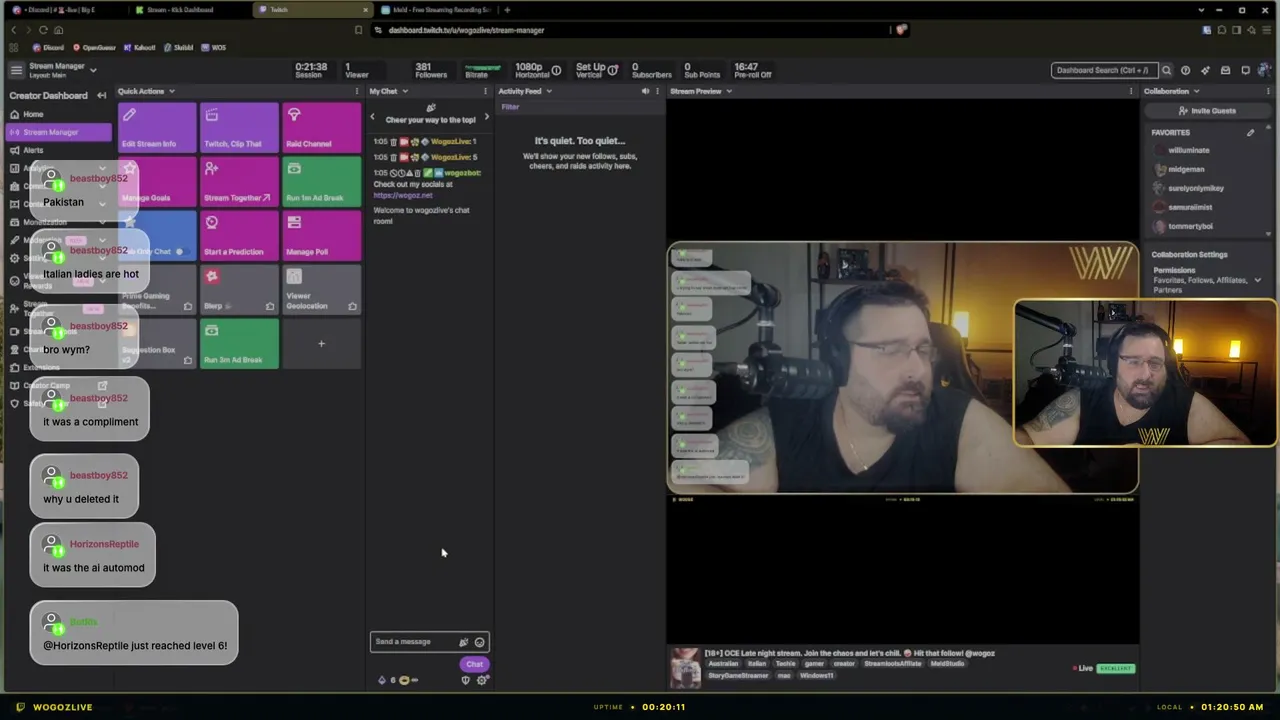Open the help icon in the top bar
The height and width of the screenshot is (720, 1280).
1185,70
